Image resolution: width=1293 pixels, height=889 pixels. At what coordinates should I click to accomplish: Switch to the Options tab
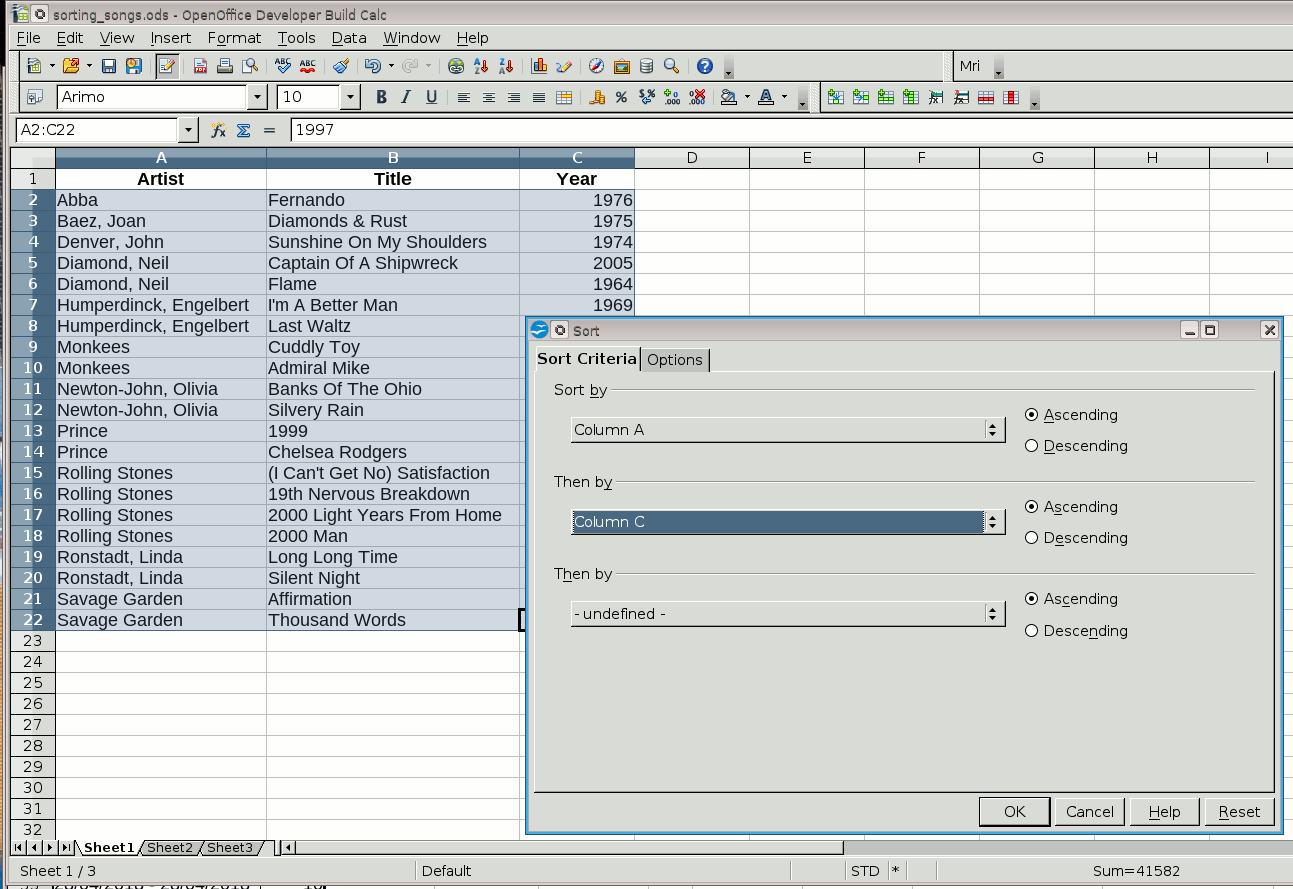675,360
